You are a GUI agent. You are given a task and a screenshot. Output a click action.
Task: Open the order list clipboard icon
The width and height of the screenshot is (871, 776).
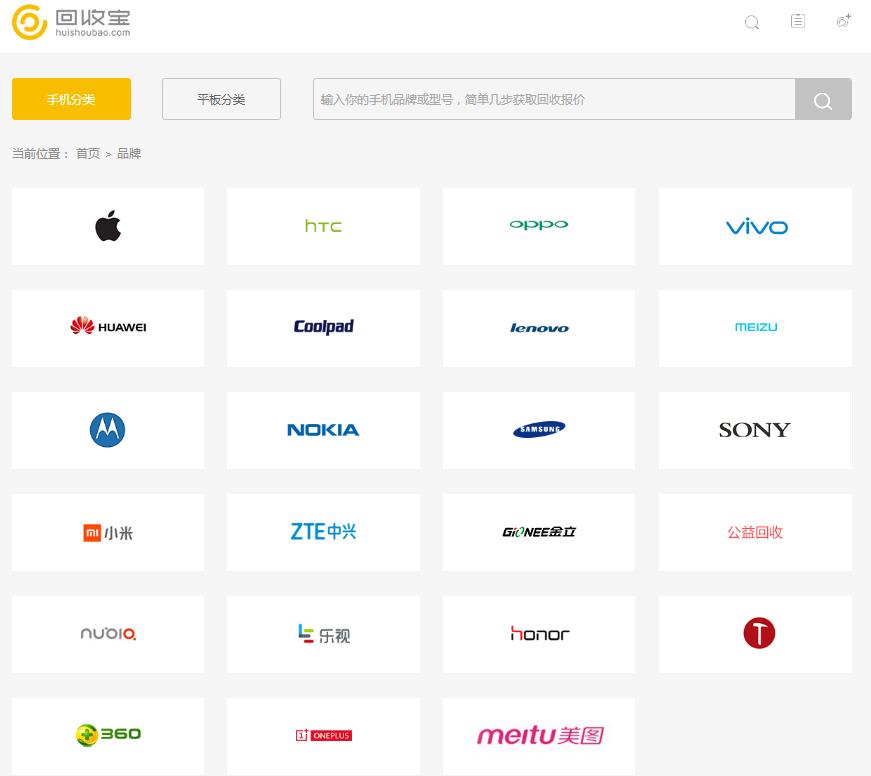tap(797, 21)
